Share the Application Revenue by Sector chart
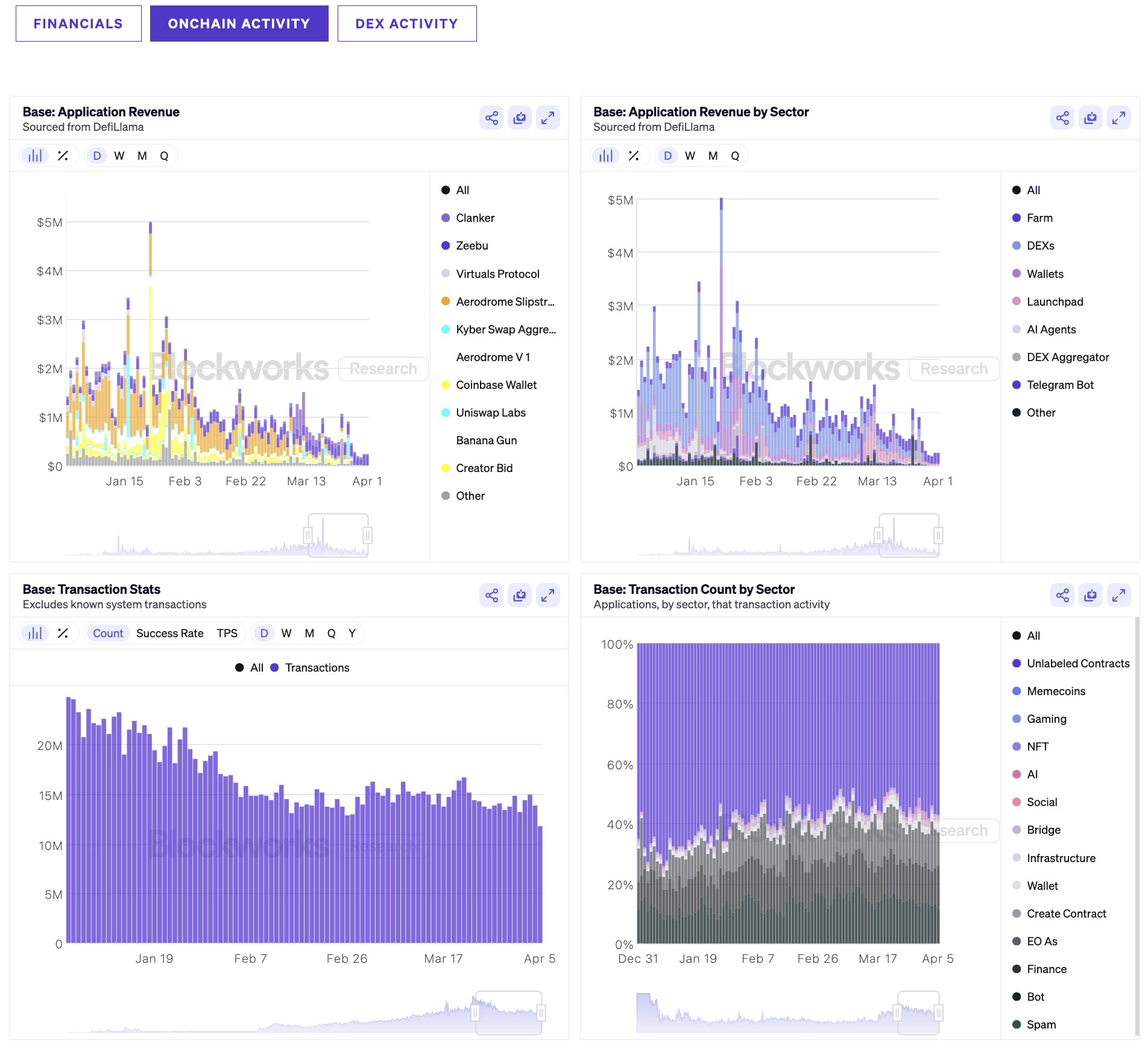Screen dimensions: 1148x1049 1062,118
